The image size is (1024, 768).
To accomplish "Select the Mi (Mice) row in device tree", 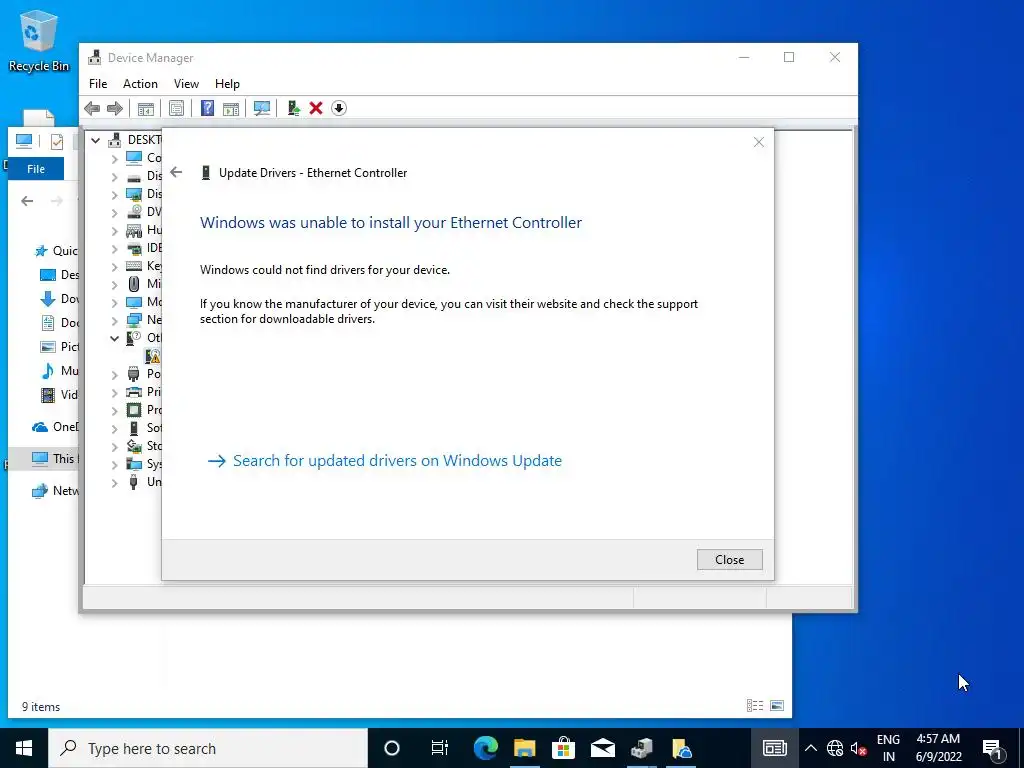I will (x=144, y=284).
